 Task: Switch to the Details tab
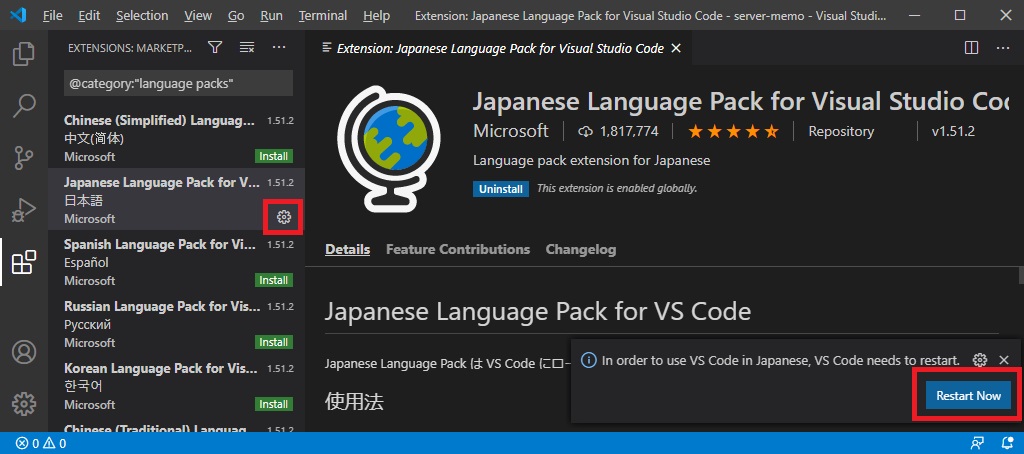347,250
